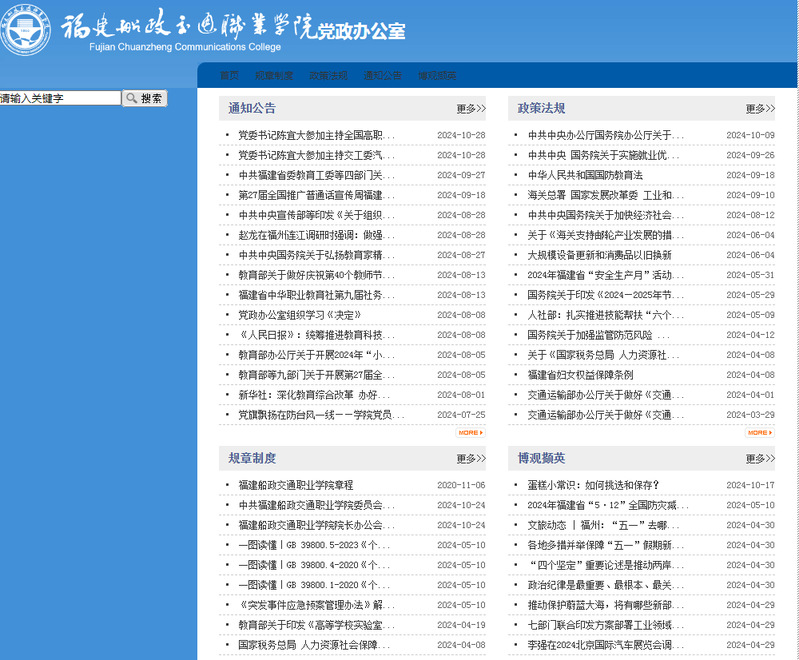Open 博观撷英 in the navigation bar
The height and width of the screenshot is (660, 799).
(x=437, y=75)
